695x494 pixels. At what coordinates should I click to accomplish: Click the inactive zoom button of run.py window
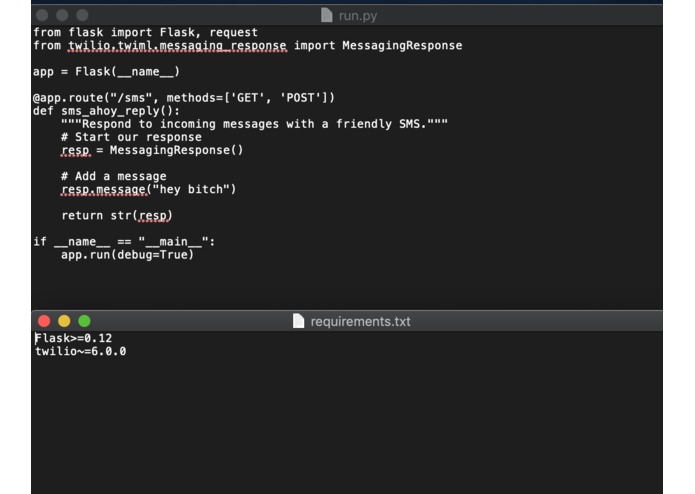(x=82, y=16)
